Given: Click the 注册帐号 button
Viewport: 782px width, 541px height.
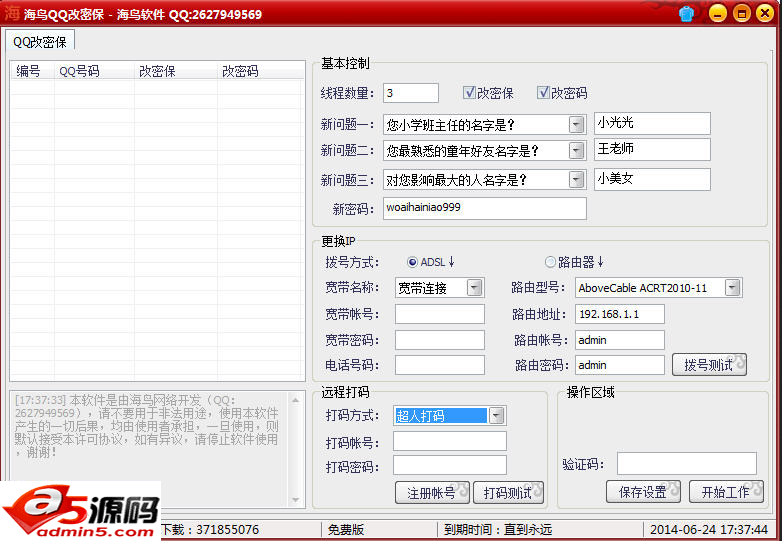Looking at the screenshot, I should coord(432,493).
